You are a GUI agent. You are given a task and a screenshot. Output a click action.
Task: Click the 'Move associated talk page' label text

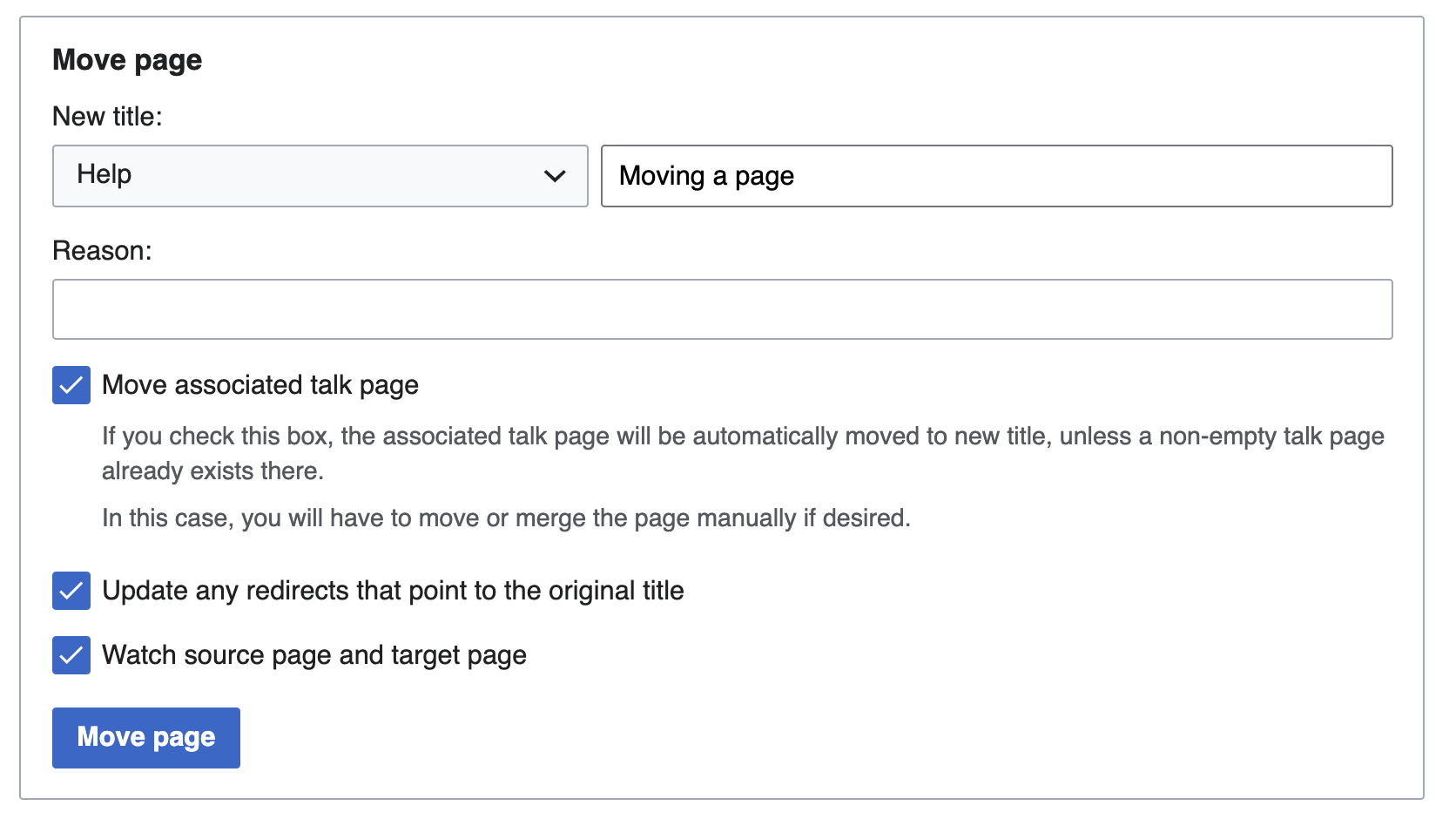[260, 385]
